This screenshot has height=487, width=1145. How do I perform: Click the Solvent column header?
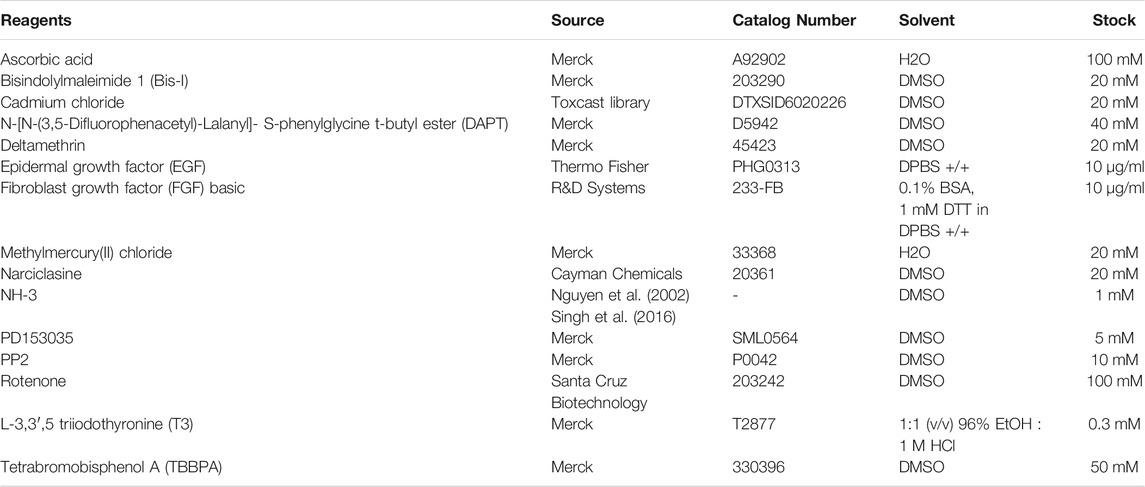point(927,20)
